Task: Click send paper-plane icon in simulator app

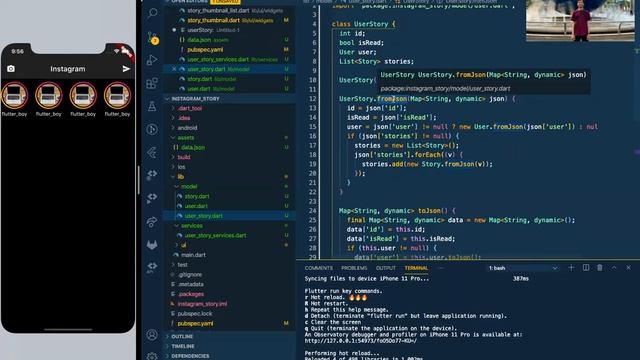Action: coord(126,69)
